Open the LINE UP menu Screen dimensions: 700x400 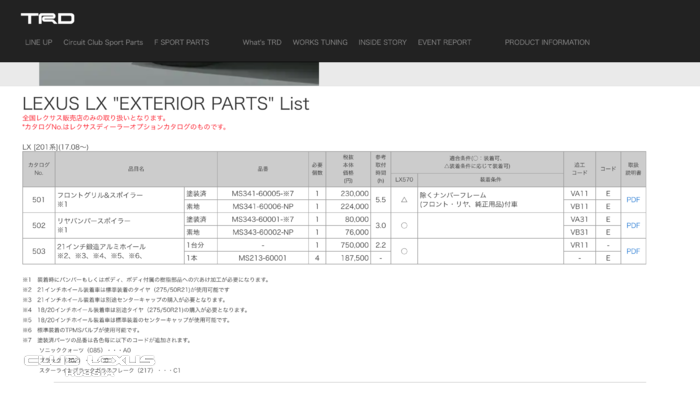[x=38, y=43]
